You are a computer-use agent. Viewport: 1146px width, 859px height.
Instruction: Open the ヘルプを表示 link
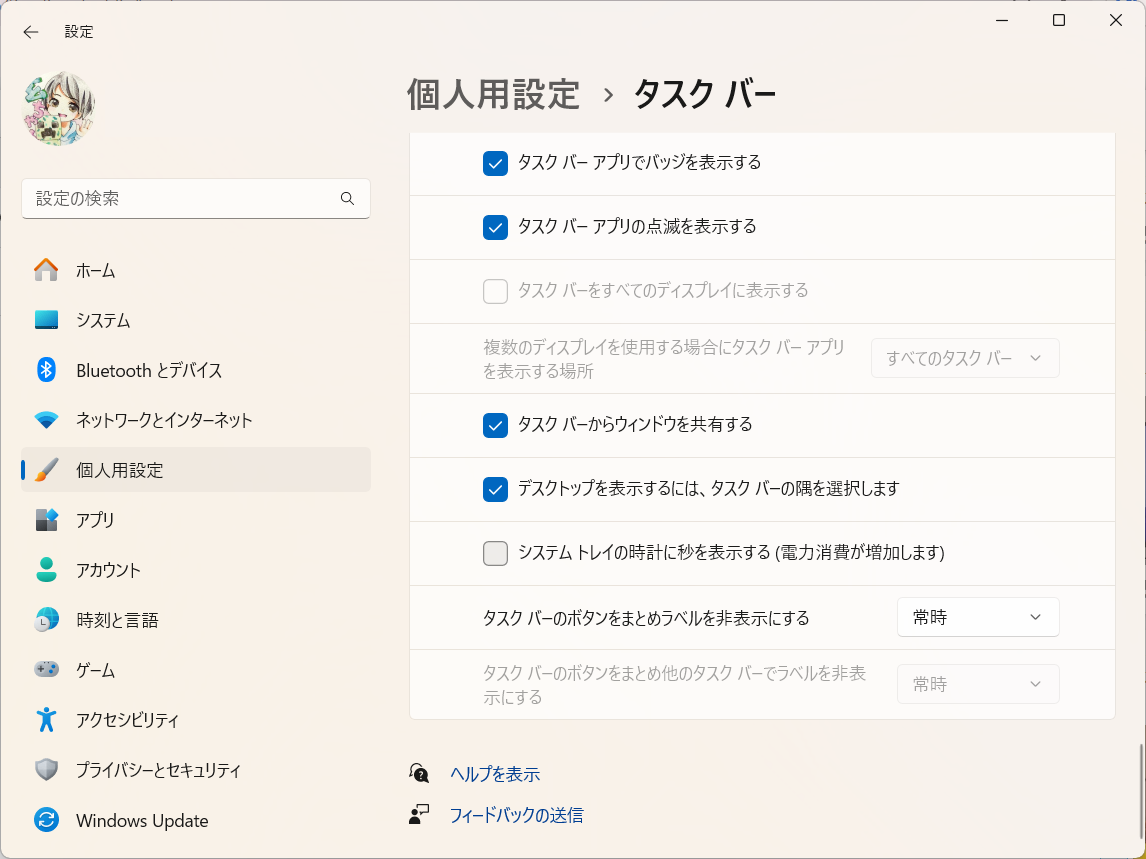tap(495, 774)
